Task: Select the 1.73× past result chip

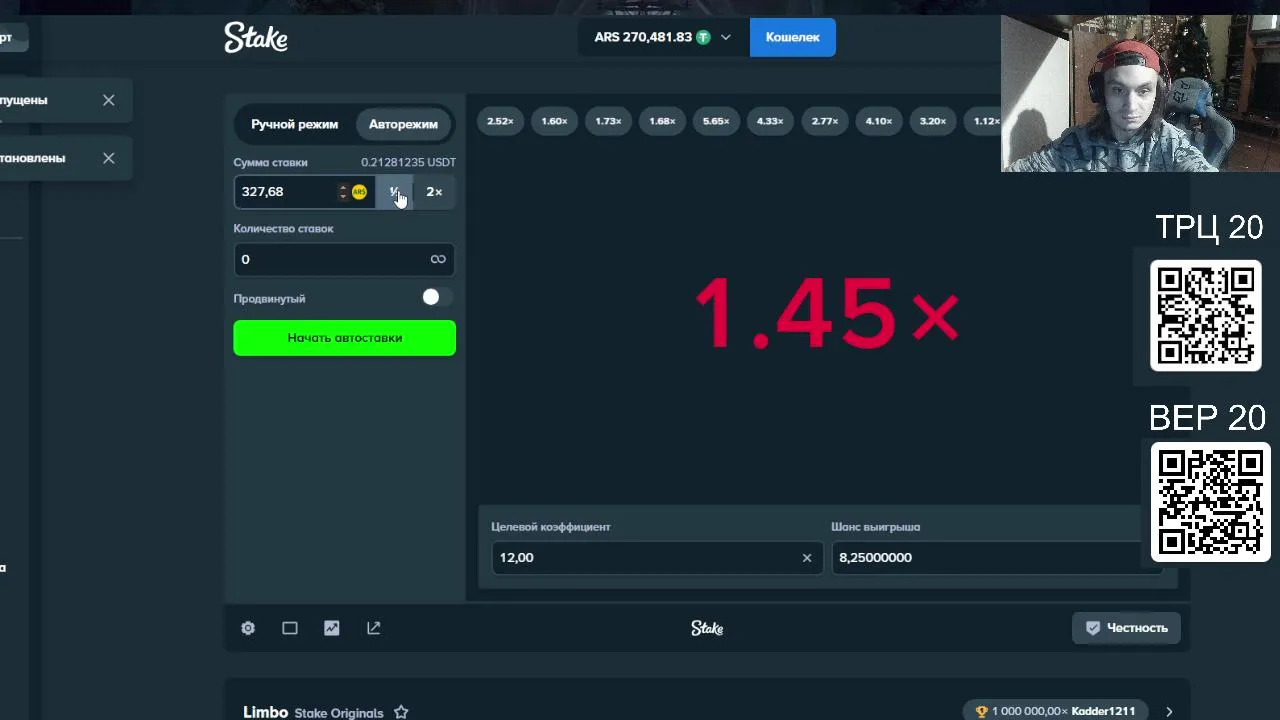Action: (x=608, y=121)
